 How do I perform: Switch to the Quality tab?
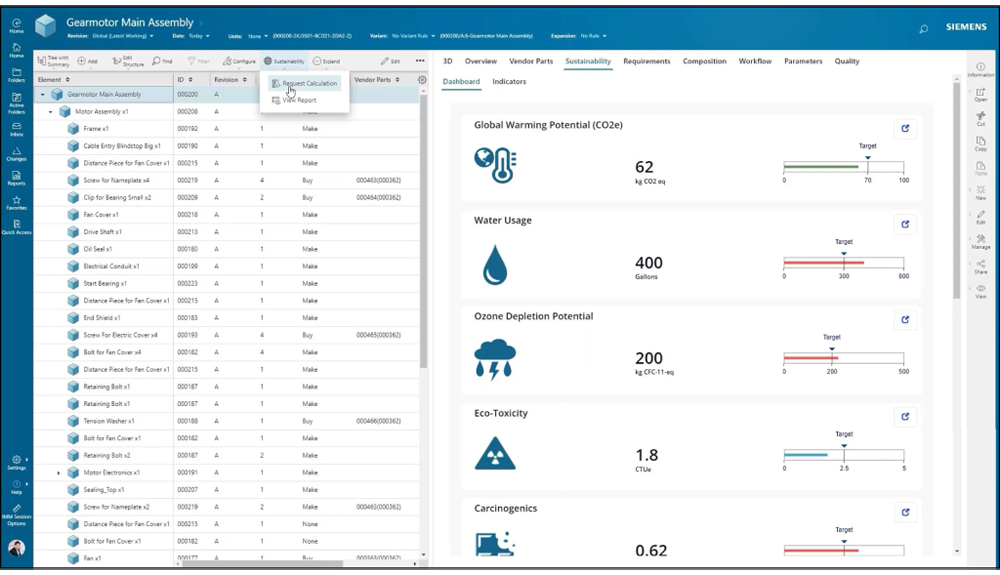coord(847,61)
